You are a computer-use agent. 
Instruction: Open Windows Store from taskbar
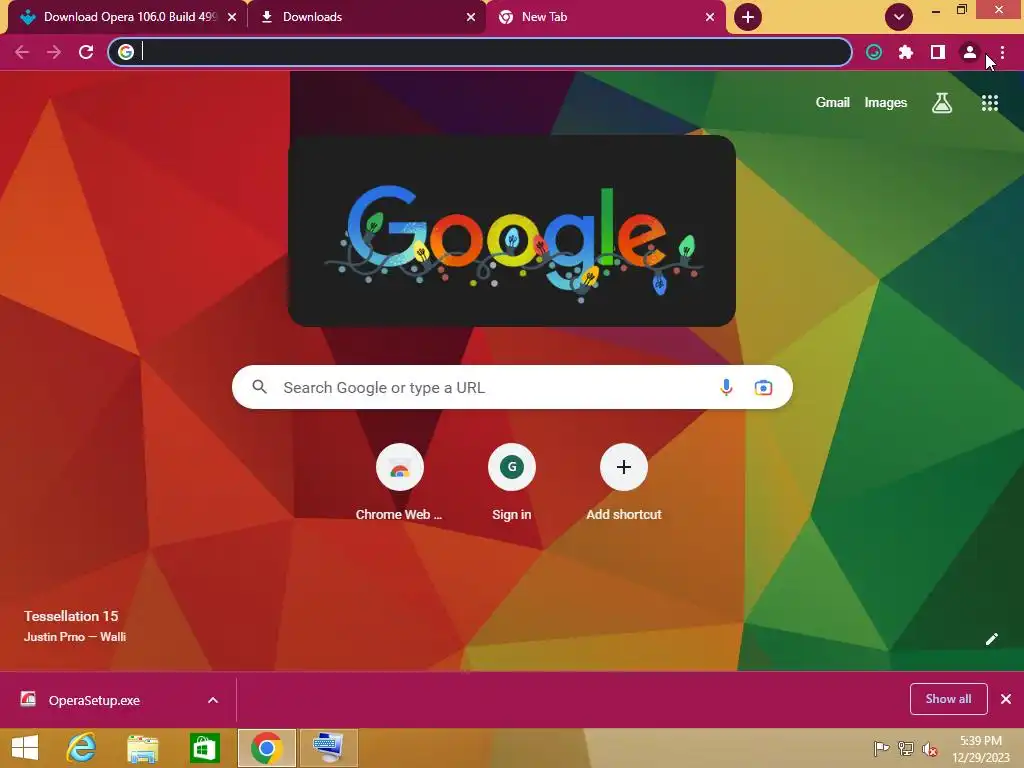click(x=204, y=748)
